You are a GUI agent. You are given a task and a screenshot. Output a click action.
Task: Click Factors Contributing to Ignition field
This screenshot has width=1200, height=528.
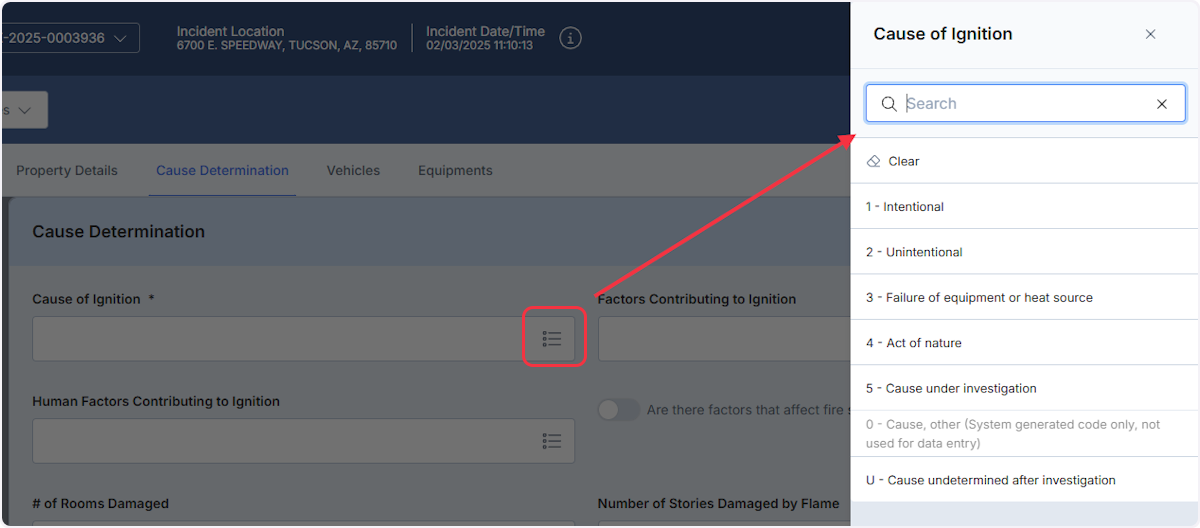pos(724,339)
